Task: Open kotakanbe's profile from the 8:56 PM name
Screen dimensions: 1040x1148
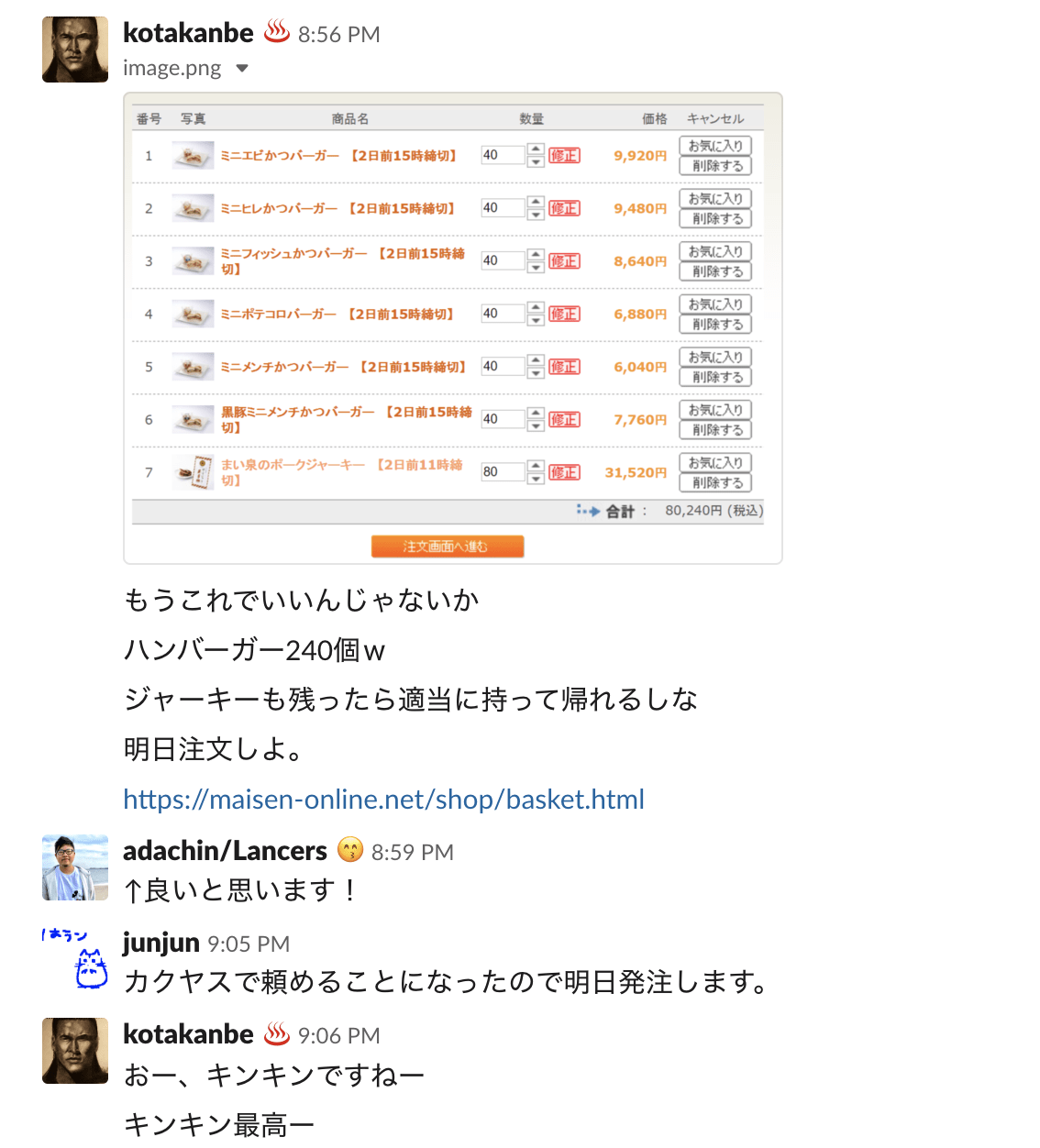Action: click(188, 33)
